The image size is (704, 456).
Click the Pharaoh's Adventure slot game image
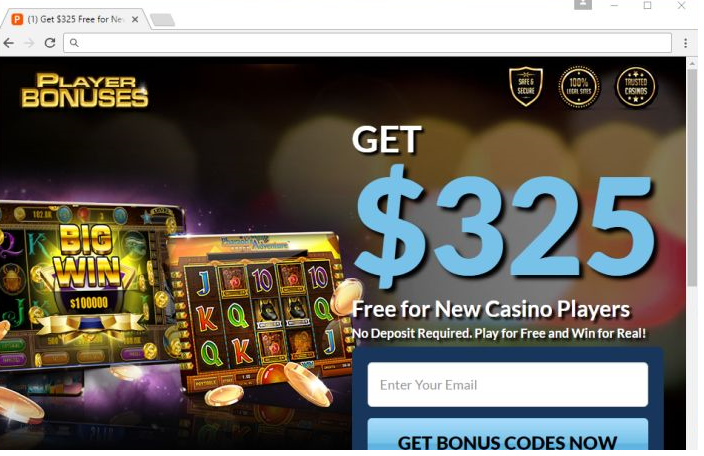click(263, 312)
